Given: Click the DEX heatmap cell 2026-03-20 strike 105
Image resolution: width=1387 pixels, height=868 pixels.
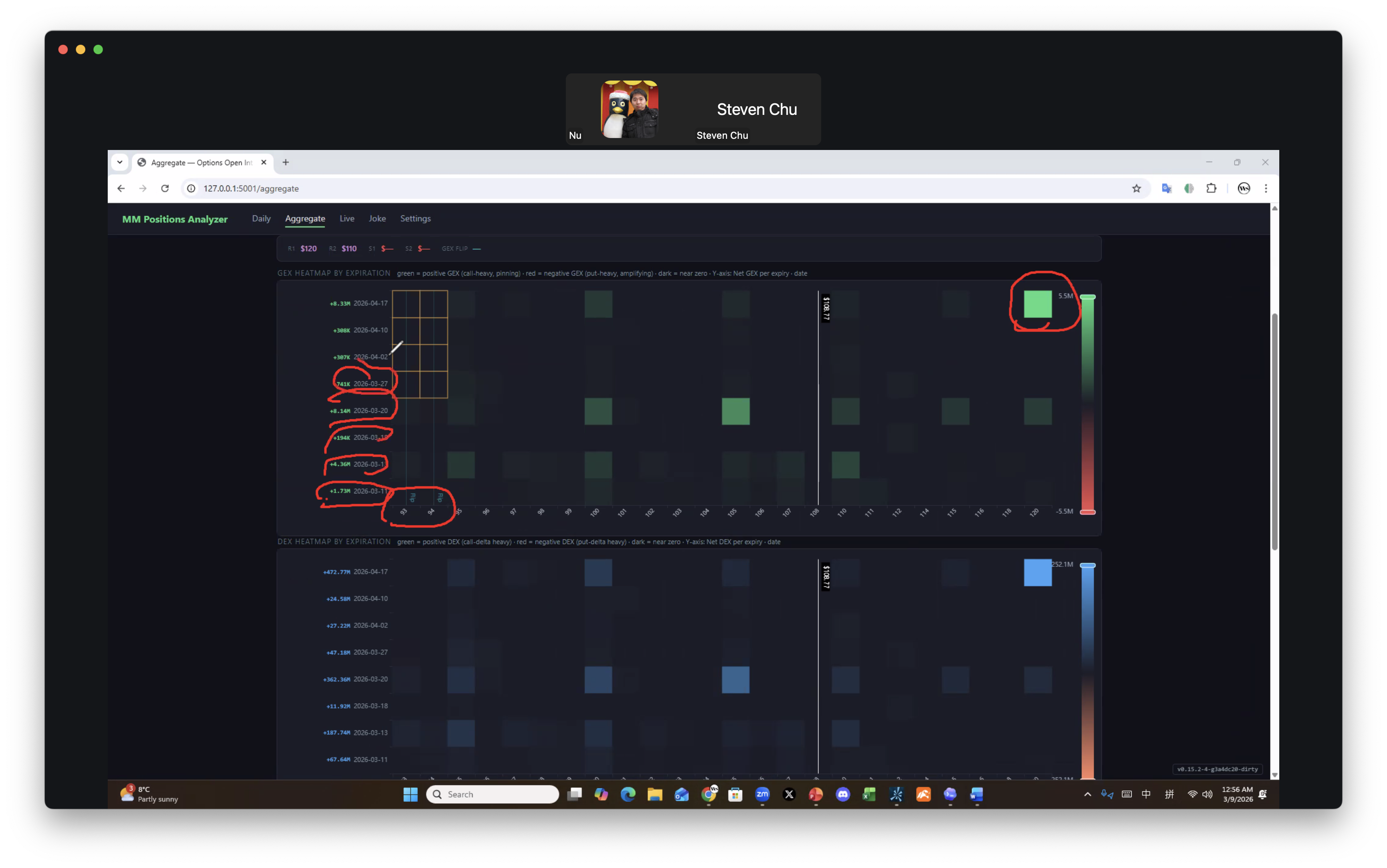Looking at the screenshot, I should tap(735, 680).
